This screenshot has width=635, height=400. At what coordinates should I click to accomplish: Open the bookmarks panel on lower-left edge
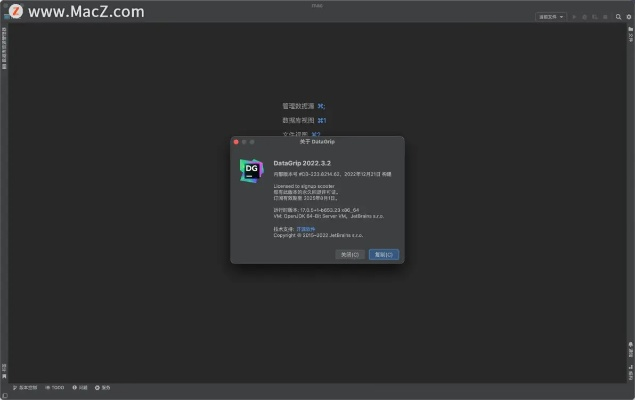[x=4, y=368]
